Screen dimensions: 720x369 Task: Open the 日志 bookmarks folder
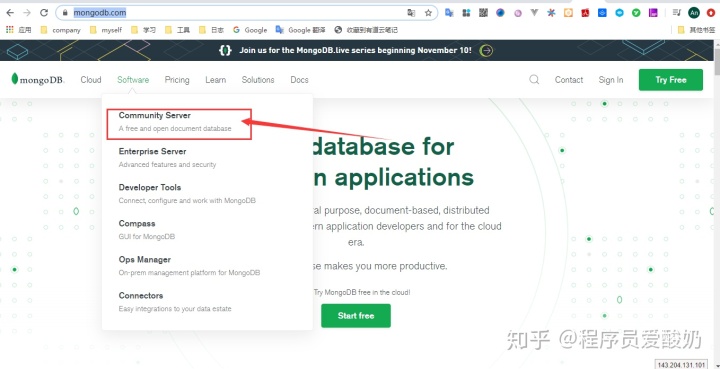click(x=212, y=30)
